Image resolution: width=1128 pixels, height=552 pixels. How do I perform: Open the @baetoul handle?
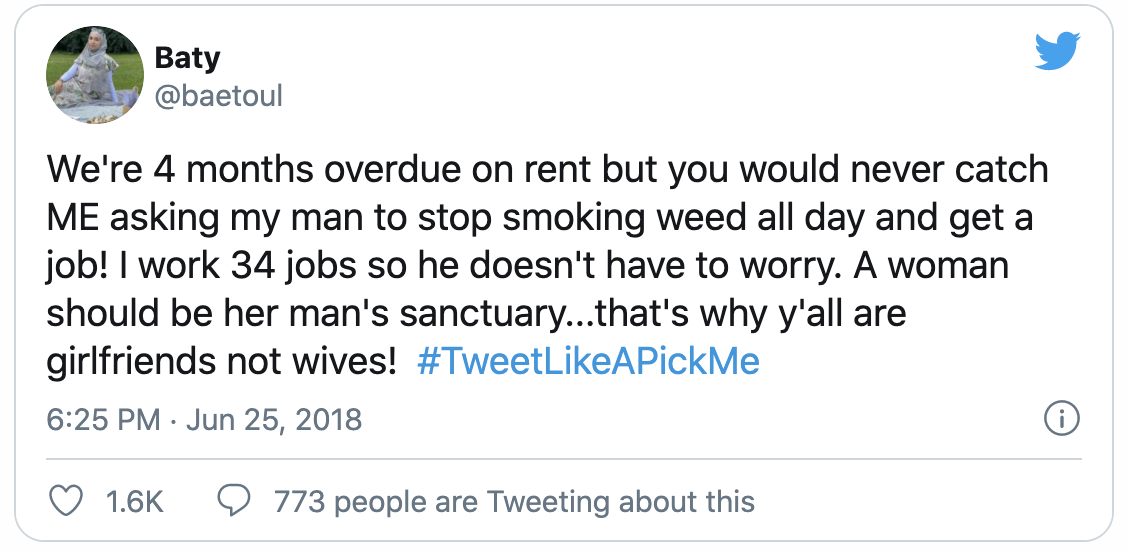(218, 95)
